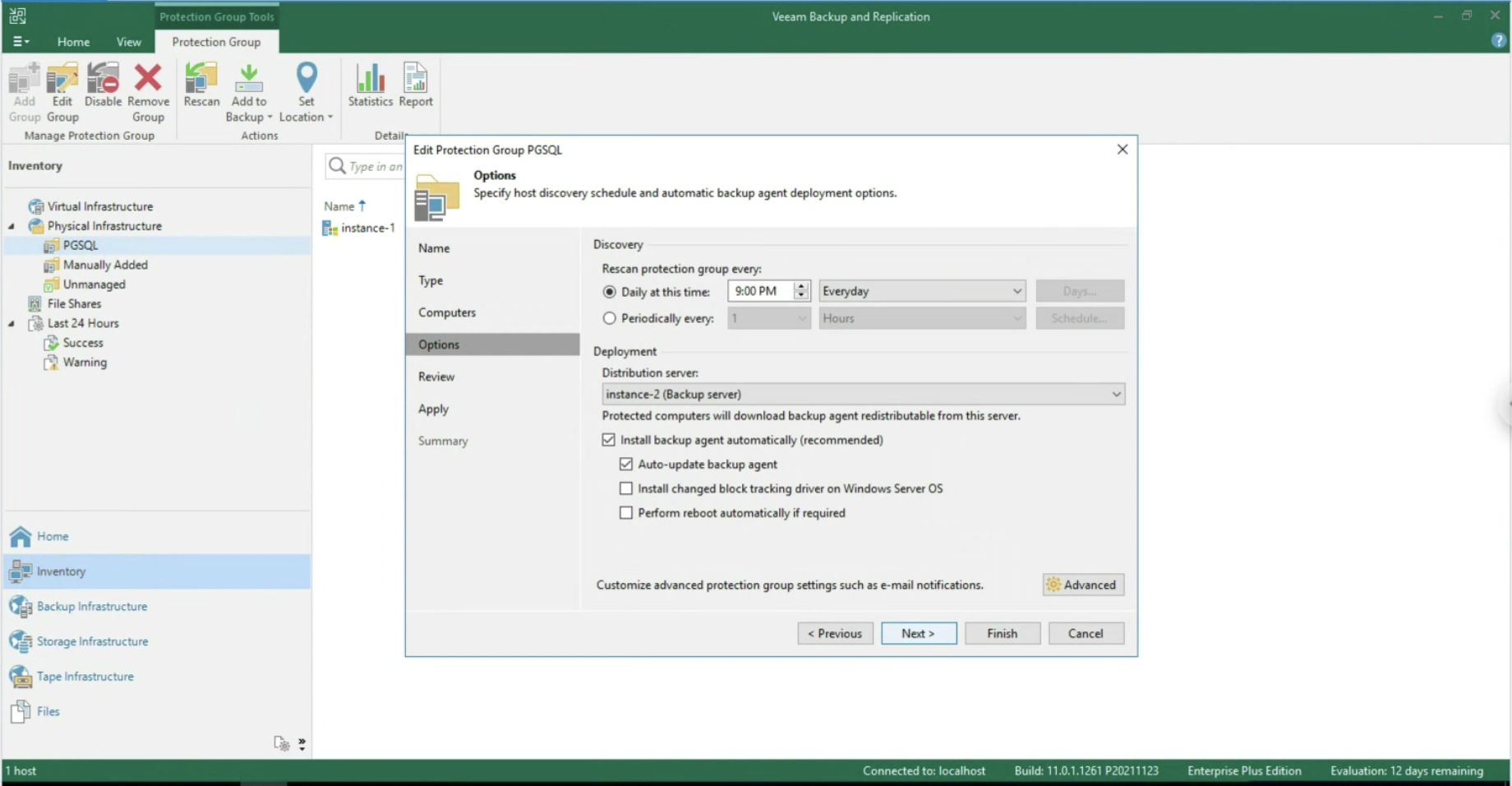Click time spinner arrows for 9:00 PM

(801, 291)
